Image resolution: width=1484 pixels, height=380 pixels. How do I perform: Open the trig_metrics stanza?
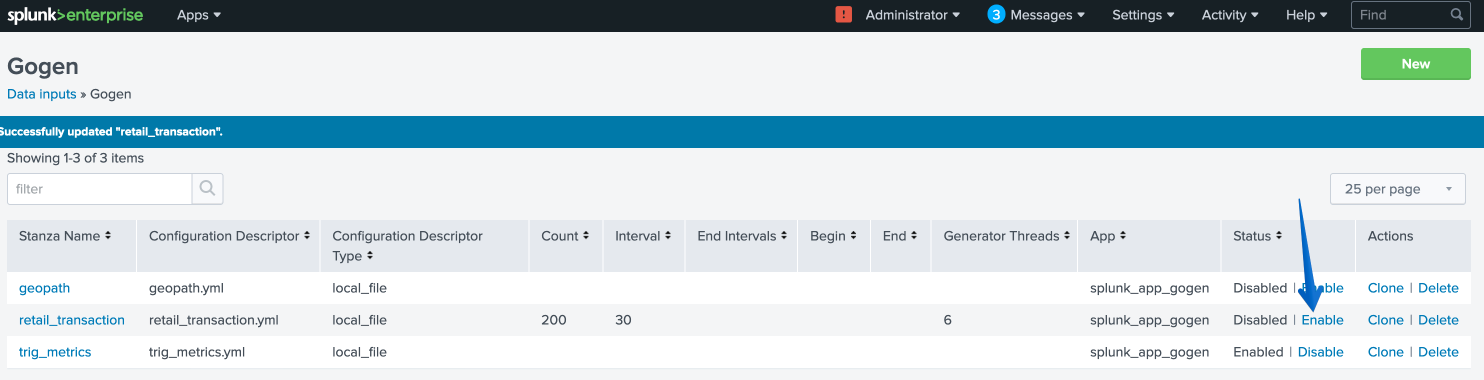click(x=55, y=352)
